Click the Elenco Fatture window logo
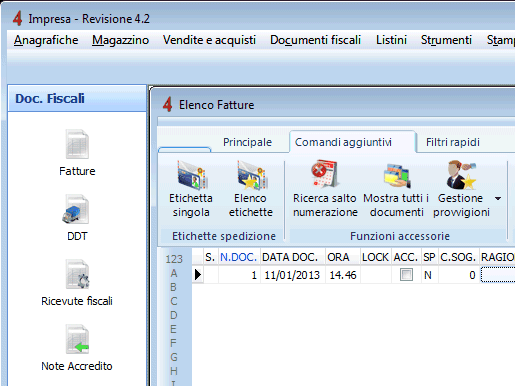 (x=168, y=105)
